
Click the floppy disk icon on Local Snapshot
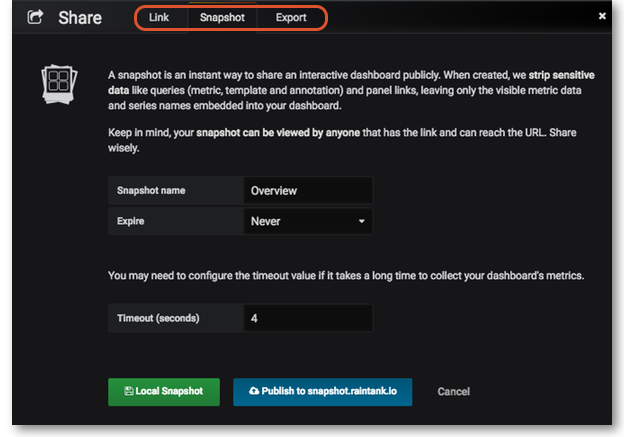coord(127,392)
